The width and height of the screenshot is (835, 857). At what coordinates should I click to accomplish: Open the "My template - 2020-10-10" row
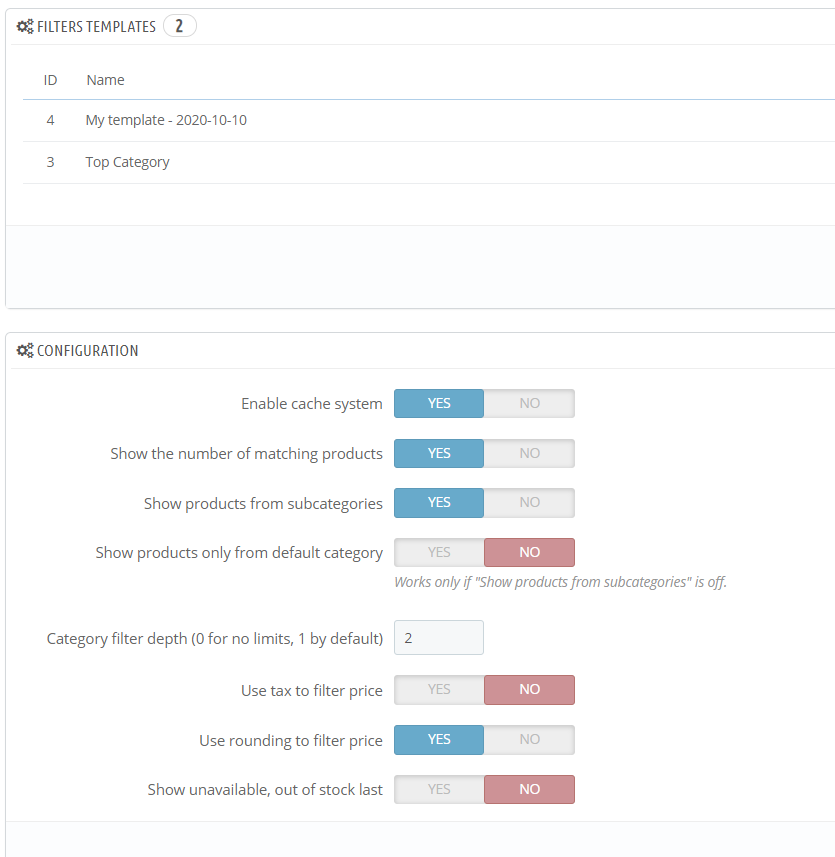[166, 120]
